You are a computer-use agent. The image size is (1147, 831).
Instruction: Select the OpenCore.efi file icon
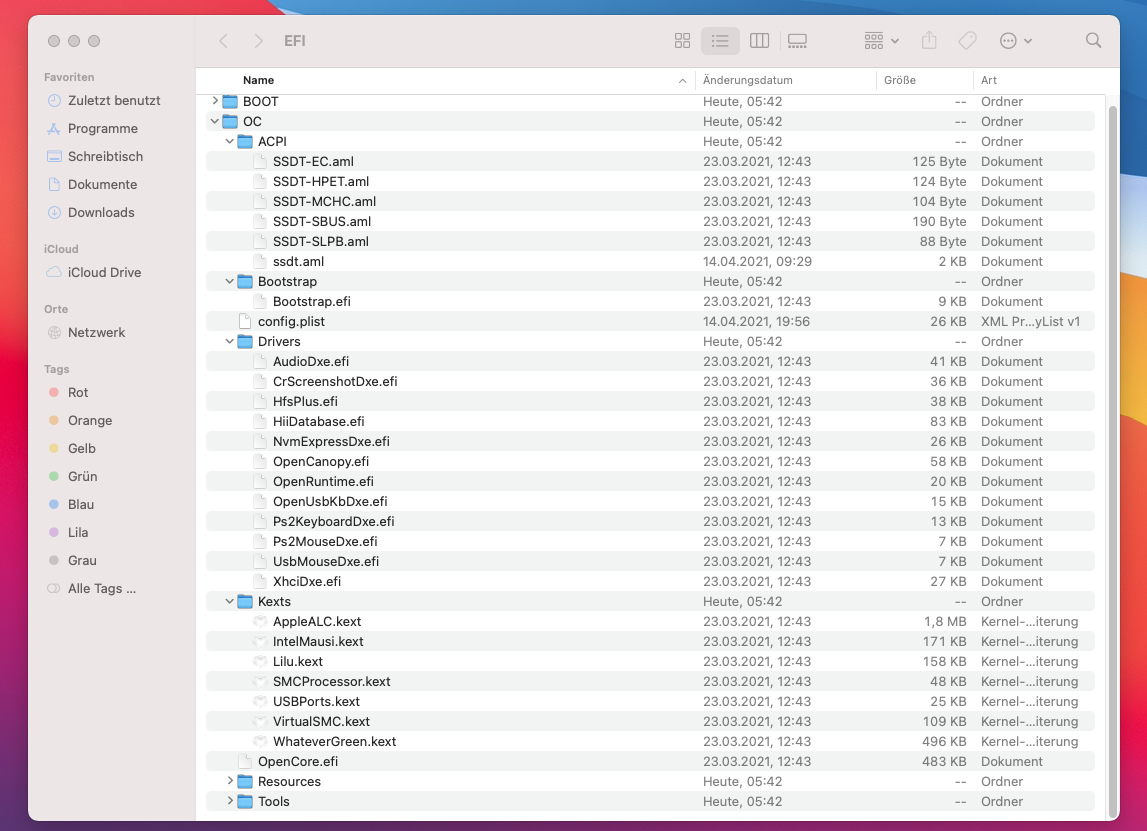[x=245, y=762]
